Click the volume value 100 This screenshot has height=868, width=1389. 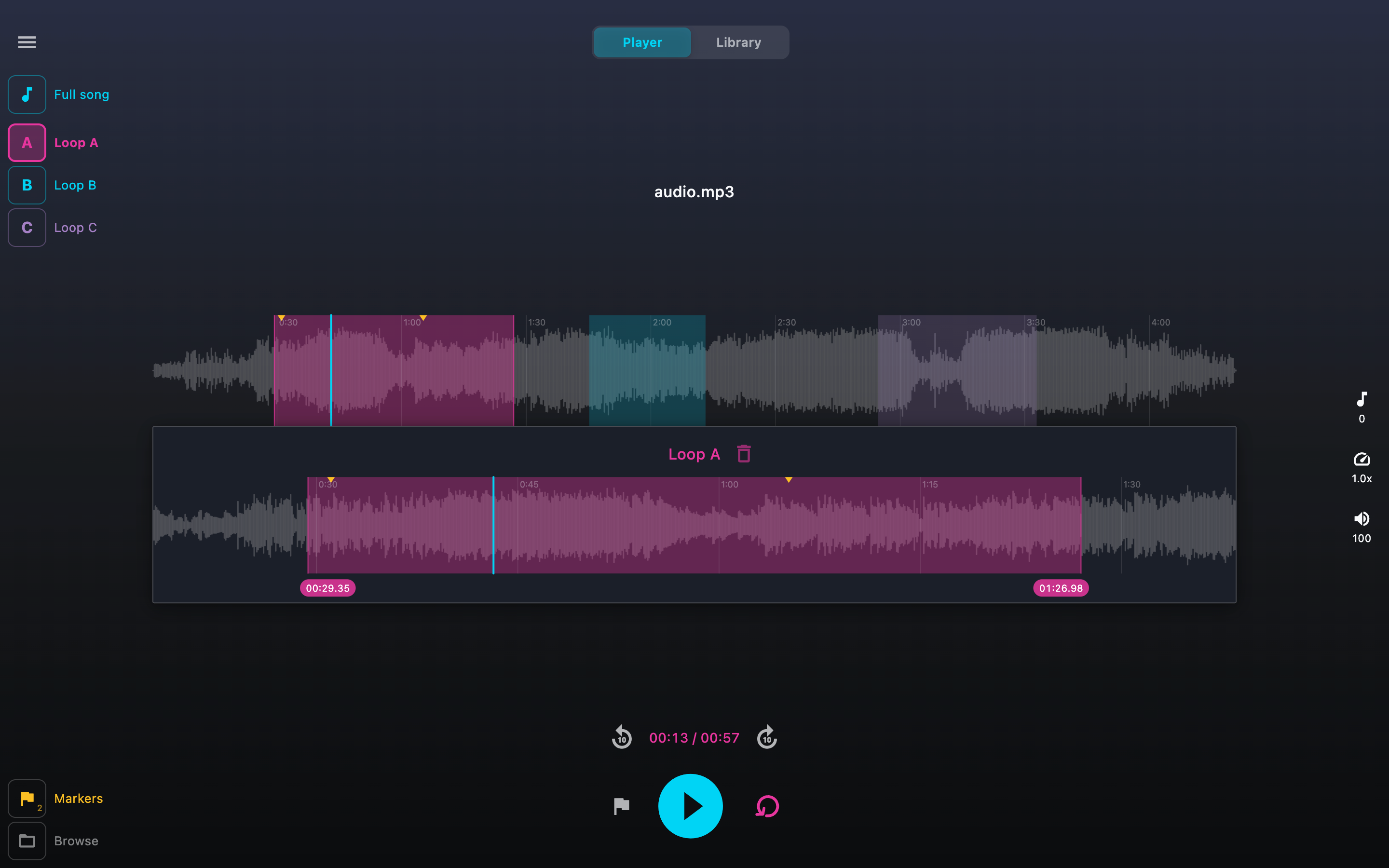(x=1362, y=539)
